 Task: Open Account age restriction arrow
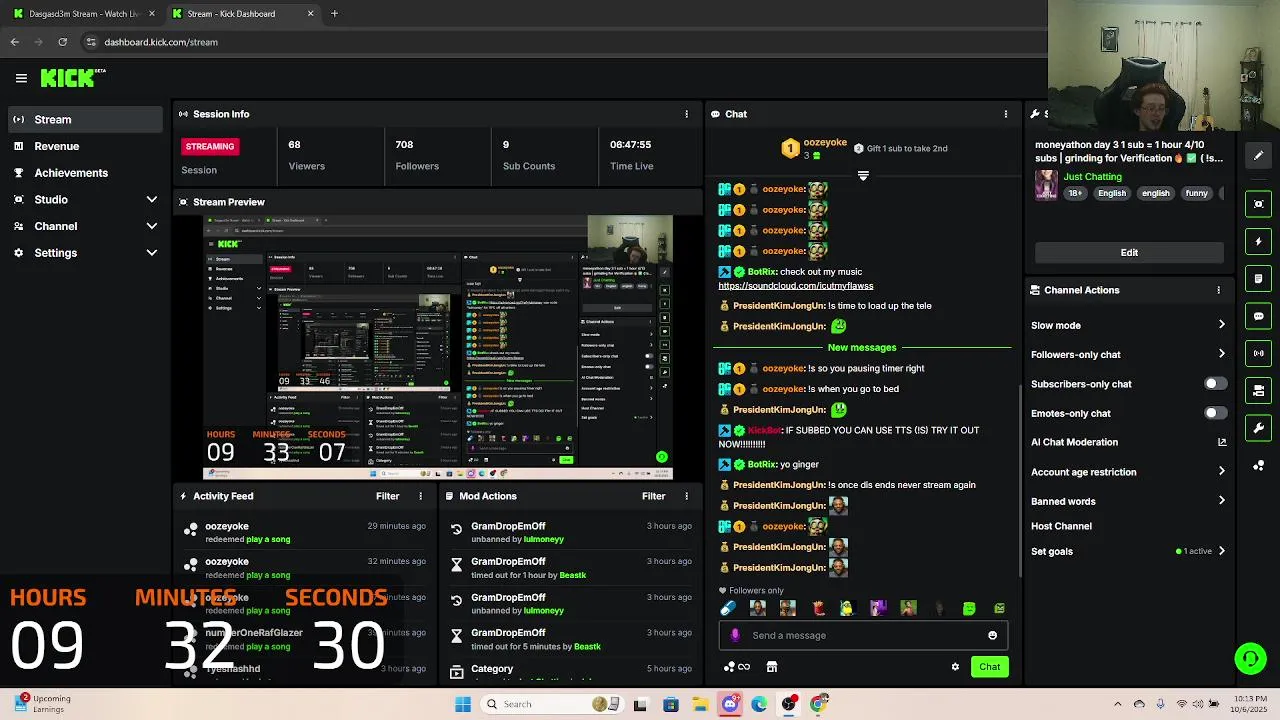click(x=1221, y=472)
